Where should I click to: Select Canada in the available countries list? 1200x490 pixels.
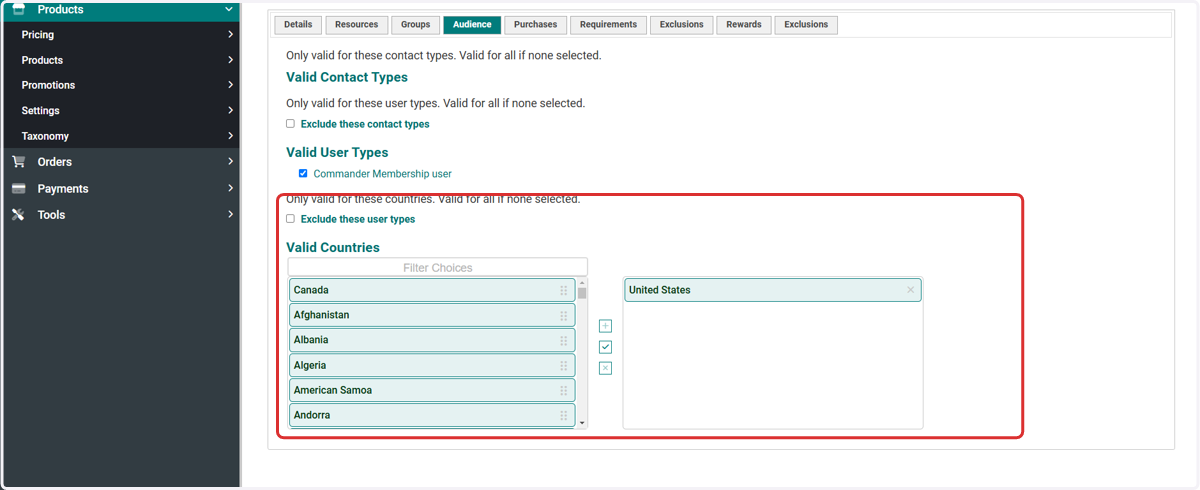(x=432, y=290)
